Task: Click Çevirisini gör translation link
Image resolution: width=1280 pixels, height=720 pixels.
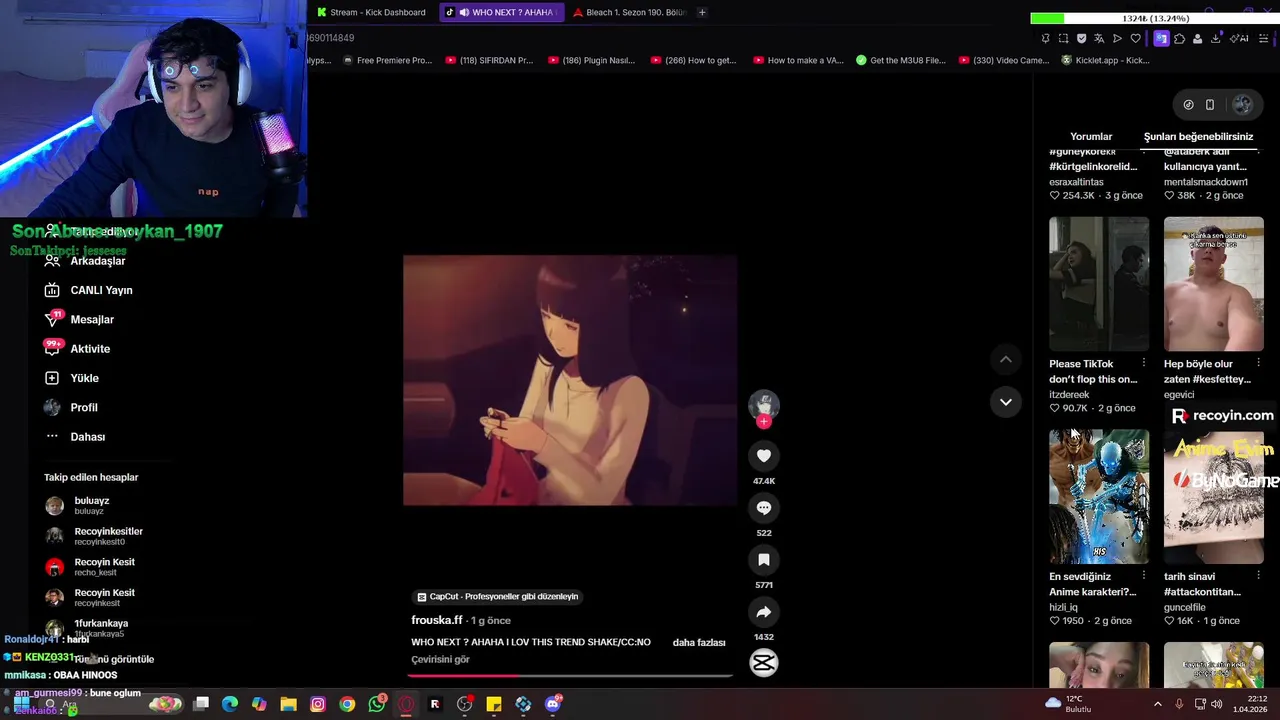Action: (x=440, y=659)
